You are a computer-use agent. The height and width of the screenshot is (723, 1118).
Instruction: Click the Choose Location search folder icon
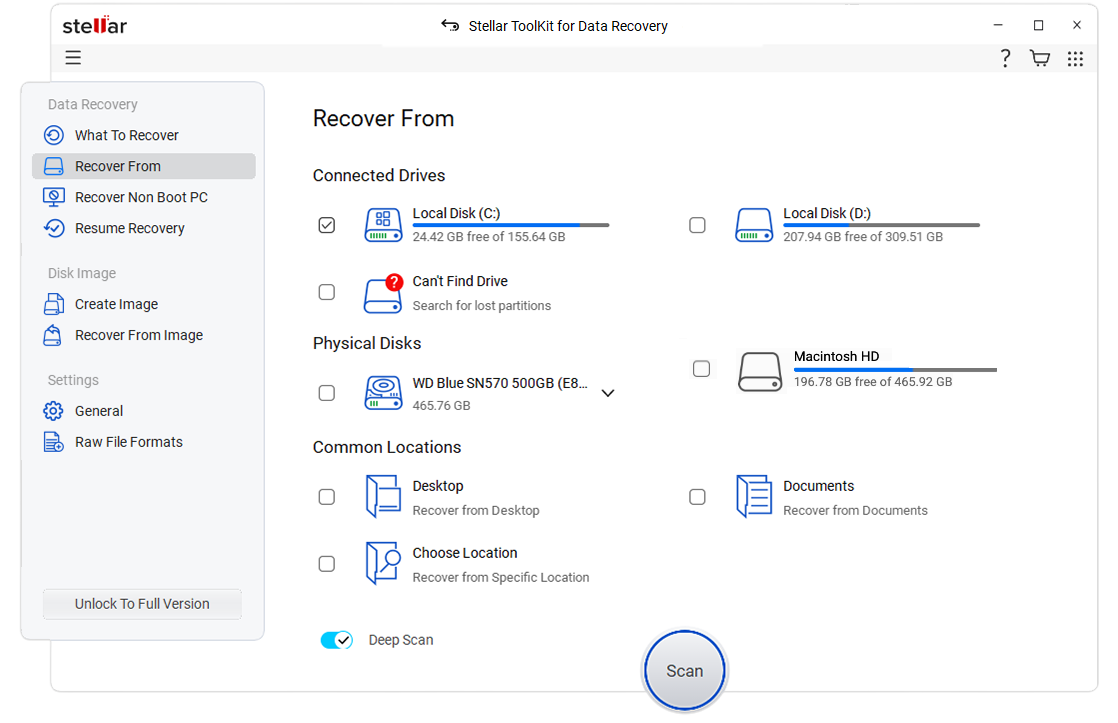(384, 563)
